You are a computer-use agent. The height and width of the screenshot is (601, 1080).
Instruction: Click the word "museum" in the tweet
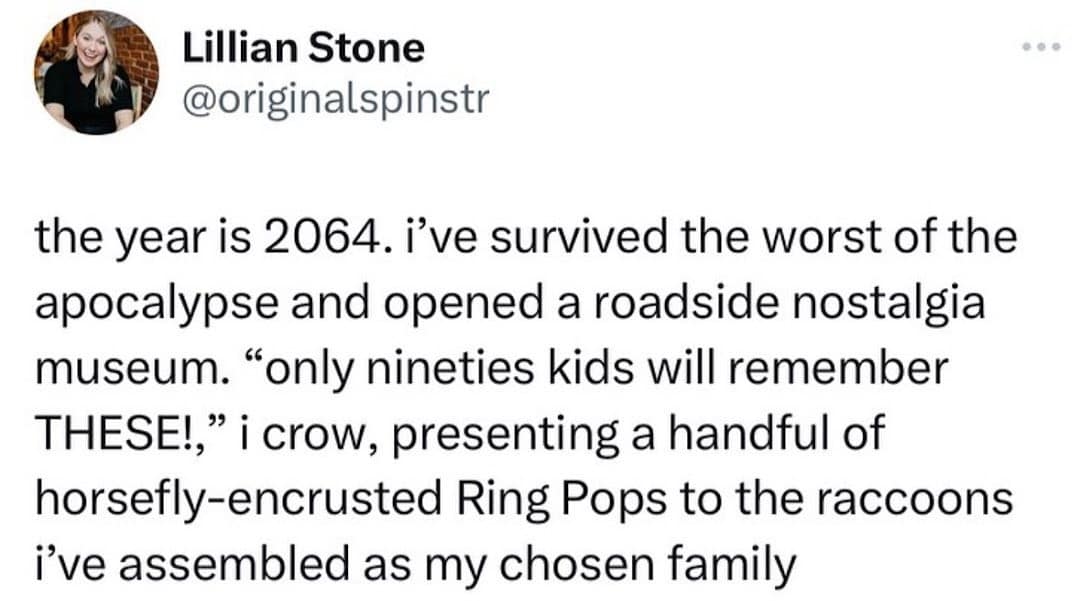125,369
